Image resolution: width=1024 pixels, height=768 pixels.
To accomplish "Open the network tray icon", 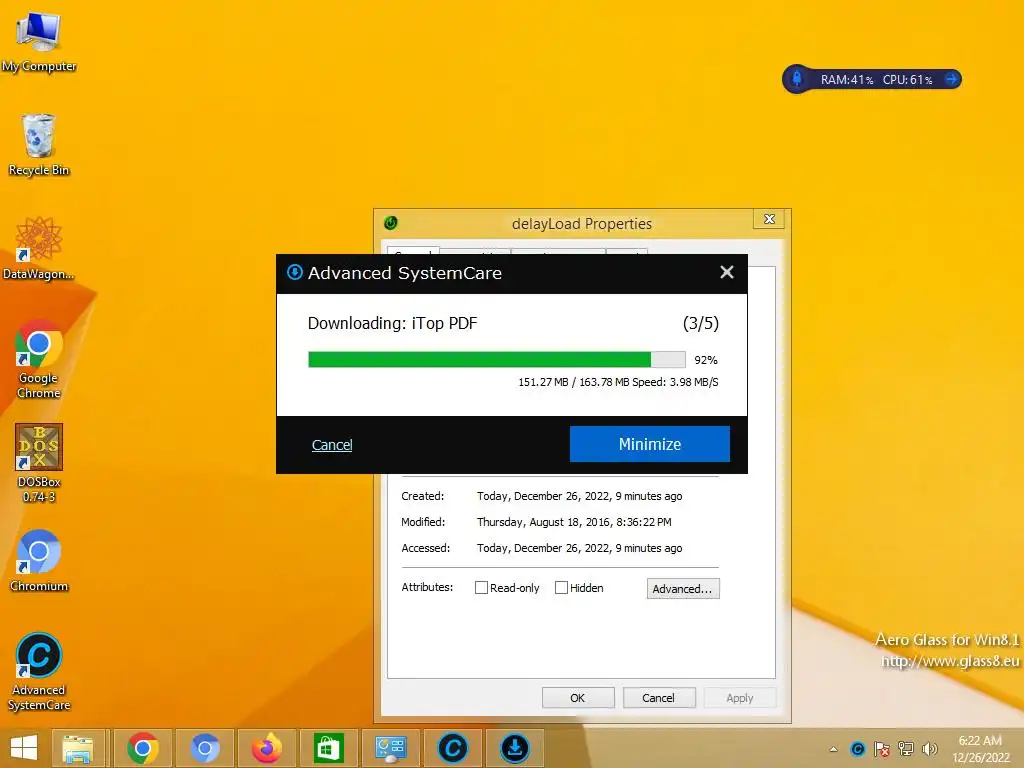I will coord(906,749).
